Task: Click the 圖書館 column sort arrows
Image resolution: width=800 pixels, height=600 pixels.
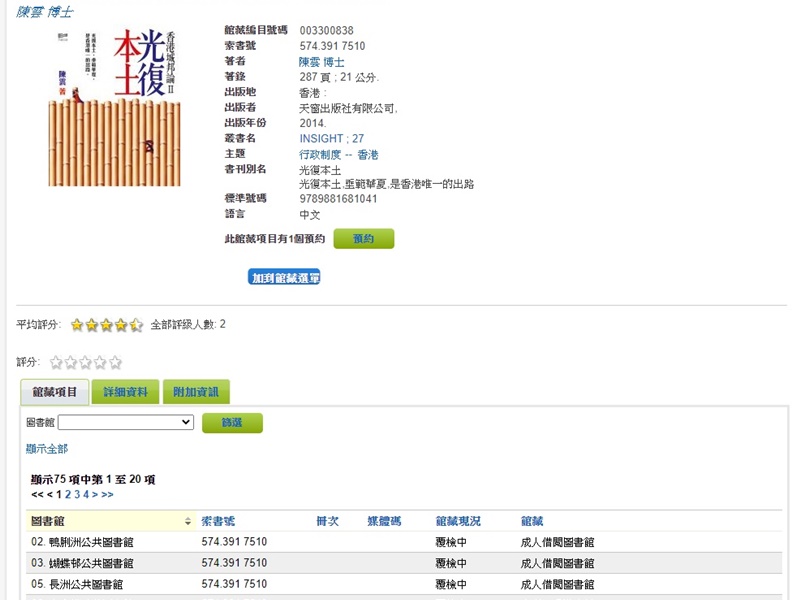Action: tap(188, 521)
